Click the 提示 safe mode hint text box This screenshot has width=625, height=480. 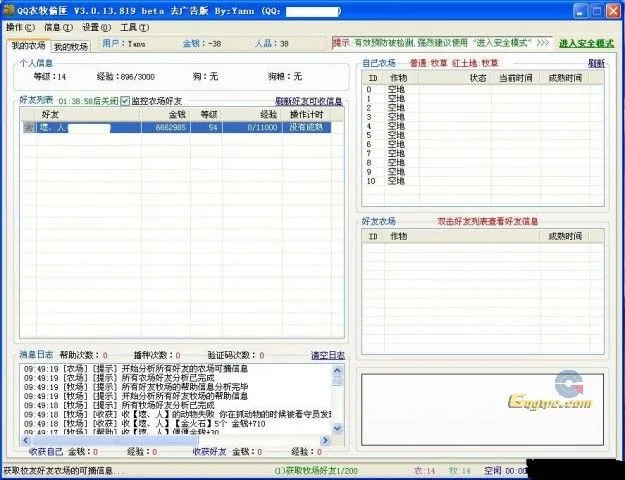pyautogui.click(x=442, y=43)
